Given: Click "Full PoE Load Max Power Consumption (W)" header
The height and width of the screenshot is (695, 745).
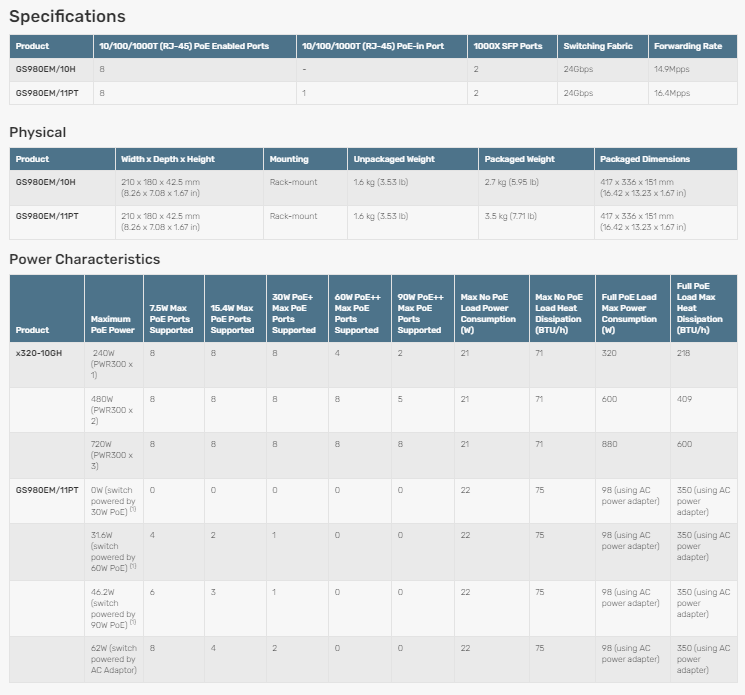Looking at the screenshot, I should click(x=633, y=309).
